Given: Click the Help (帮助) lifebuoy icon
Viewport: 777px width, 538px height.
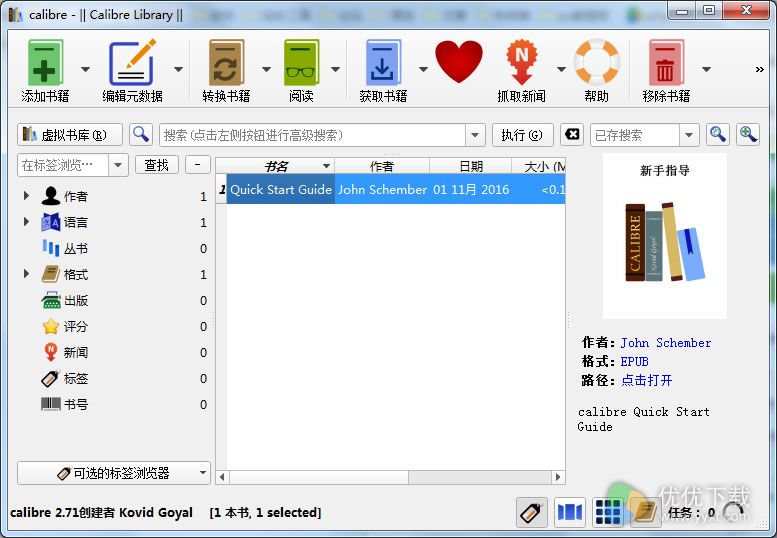Looking at the screenshot, I should [x=597, y=62].
